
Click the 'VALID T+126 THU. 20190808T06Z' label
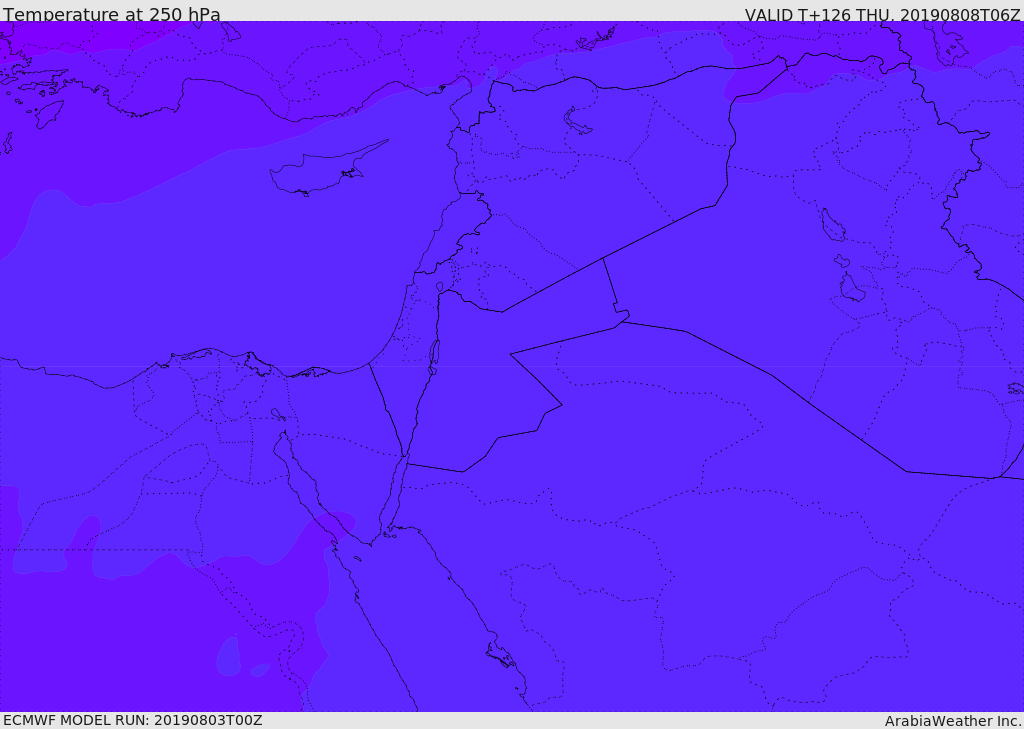point(882,15)
